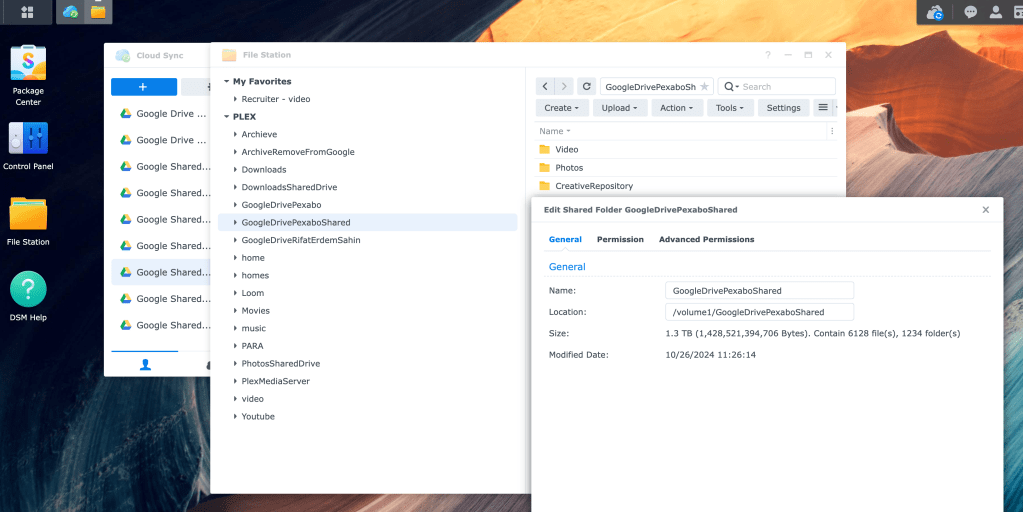Switch to the Advanced Permissions tab

[x=707, y=239]
